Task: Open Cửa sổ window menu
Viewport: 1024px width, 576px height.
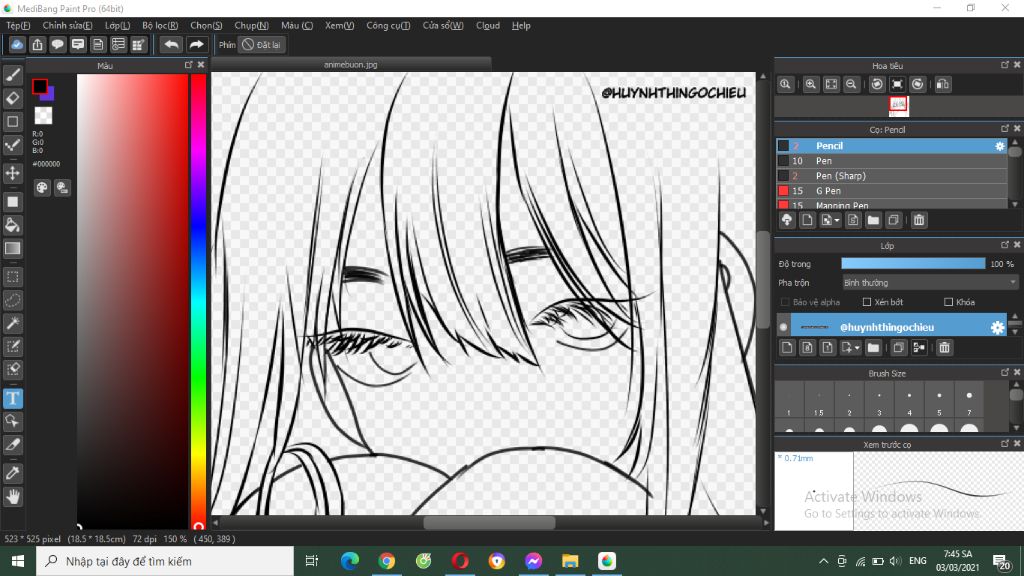Action: [443, 25]
